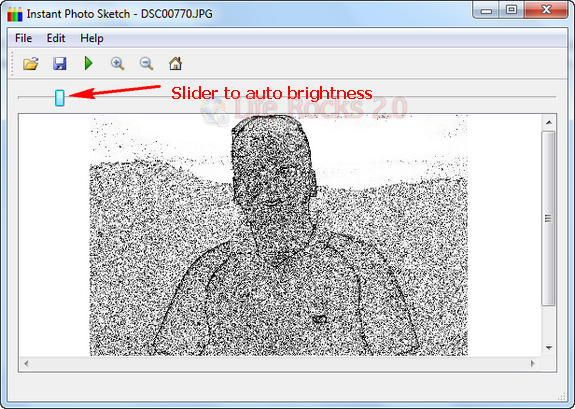
Task: Click the brightness slider handle
Action: click(x=60, y=98)
